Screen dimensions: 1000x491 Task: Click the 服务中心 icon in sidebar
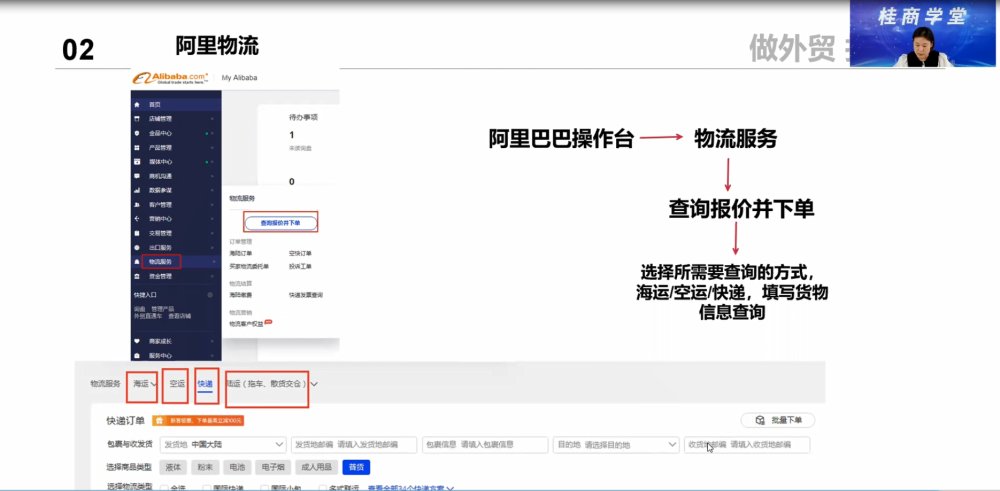(136, 355)
